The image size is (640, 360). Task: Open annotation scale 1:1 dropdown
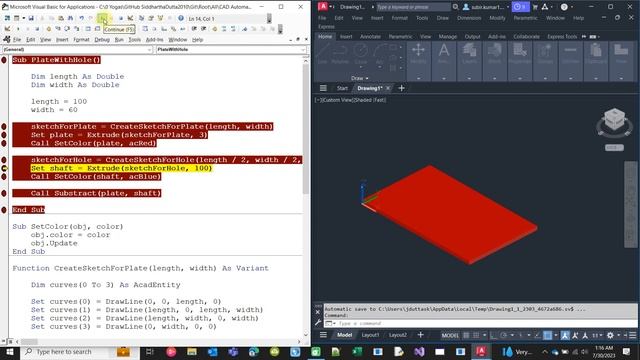(597, 335)
